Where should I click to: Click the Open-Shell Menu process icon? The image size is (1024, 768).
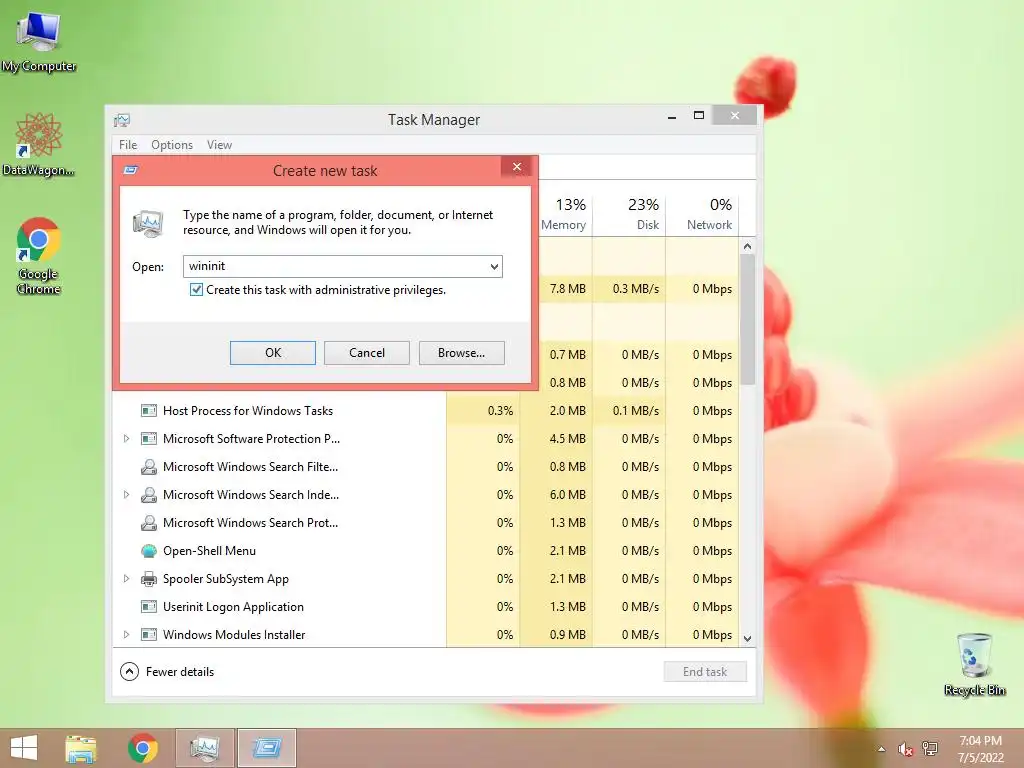[149, 551]
